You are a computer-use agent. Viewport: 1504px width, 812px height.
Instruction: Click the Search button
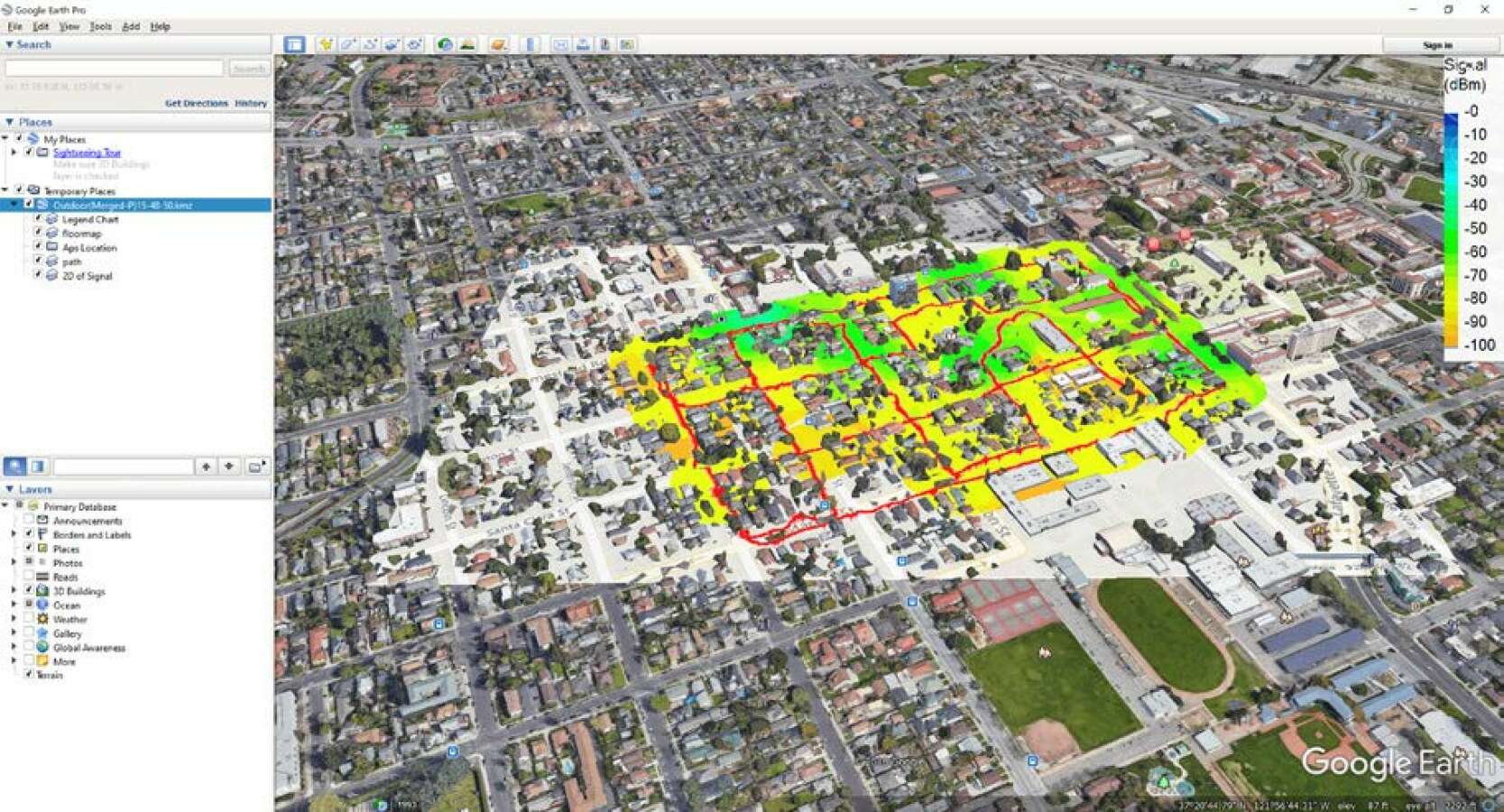click(248, 69)
